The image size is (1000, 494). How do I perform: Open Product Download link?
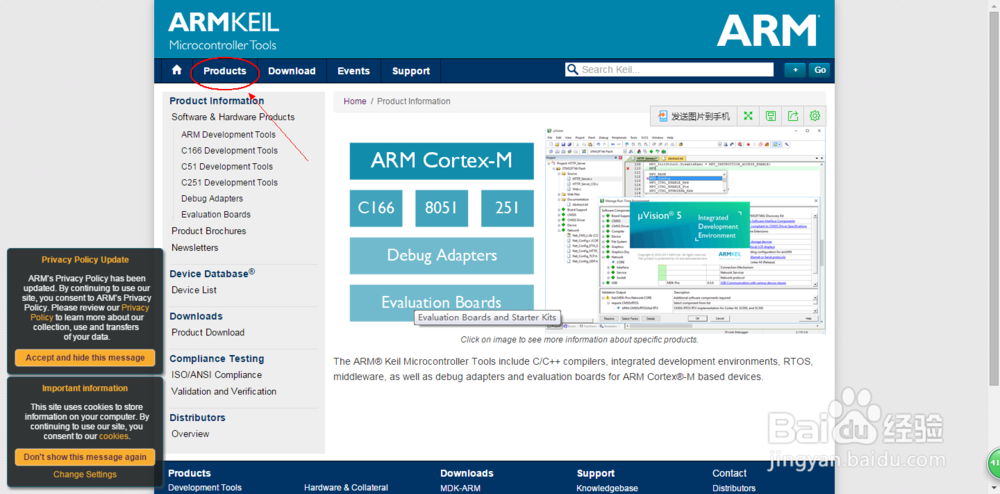(x=208, y=332)
